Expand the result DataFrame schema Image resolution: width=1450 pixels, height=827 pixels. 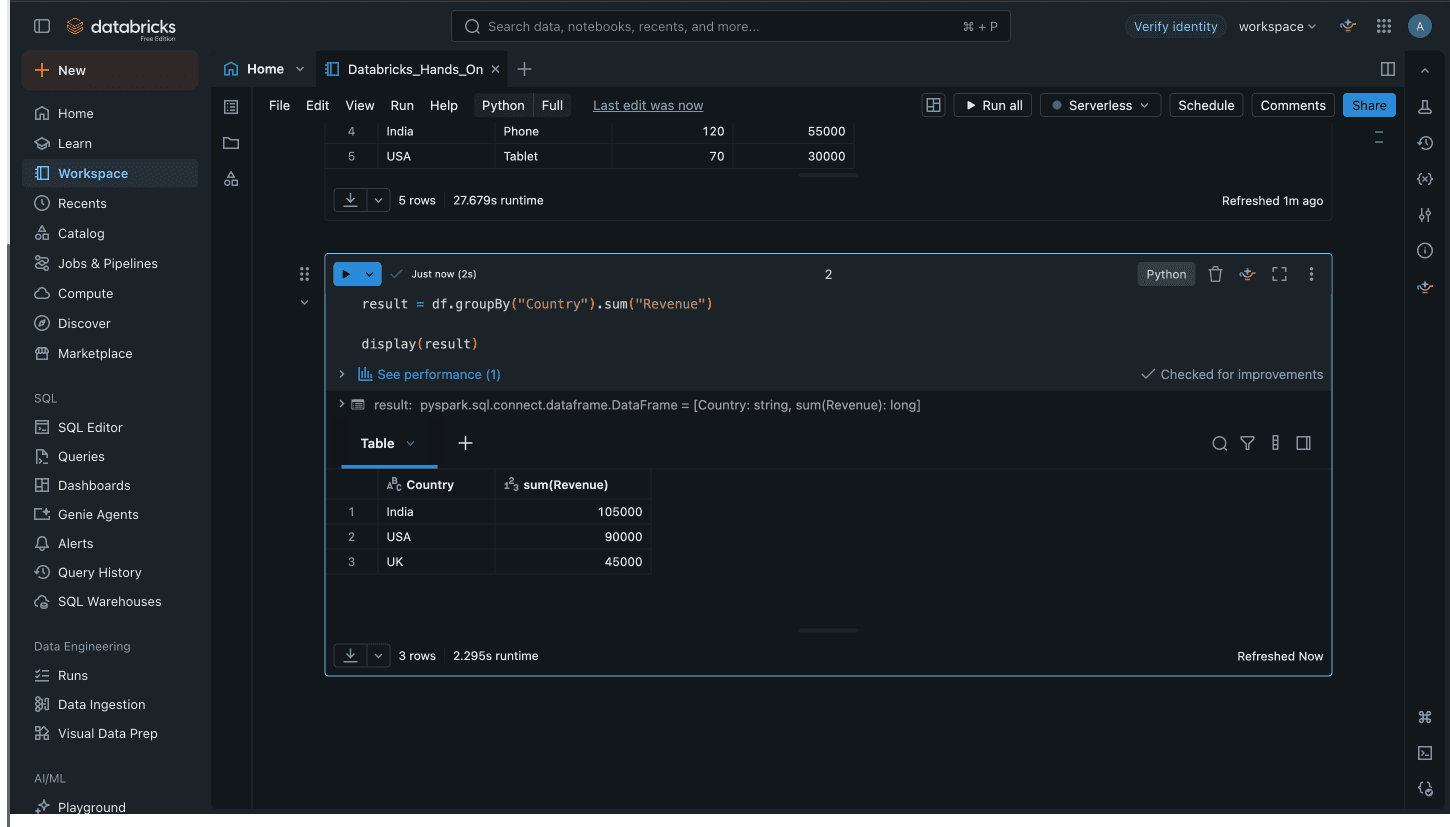point(342,404)
